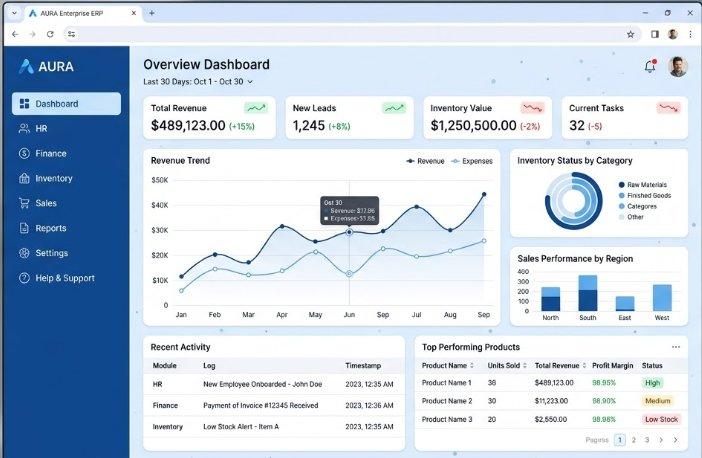Select the Product Name 1 row
Viewport: 702px width, 458px height.
(x=551, y=383)
